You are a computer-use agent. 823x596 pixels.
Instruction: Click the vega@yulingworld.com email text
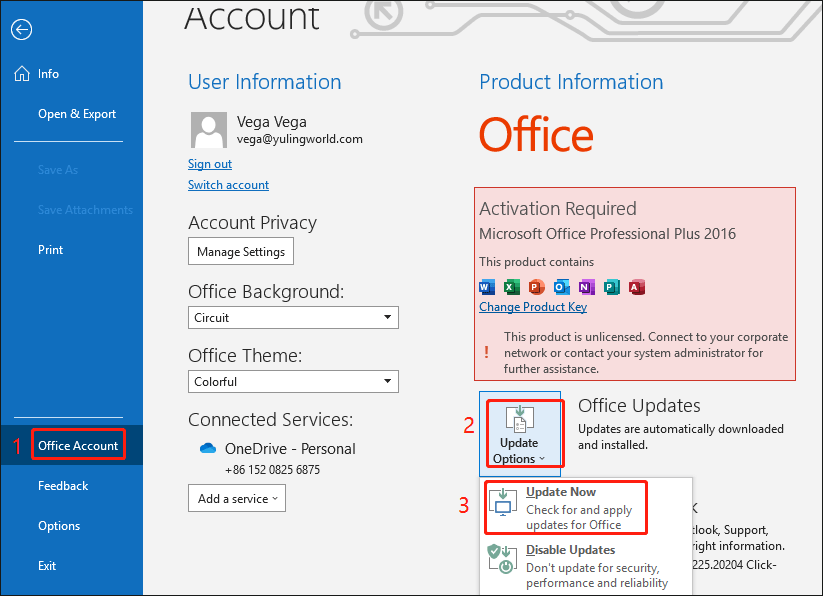pos(300,139)
